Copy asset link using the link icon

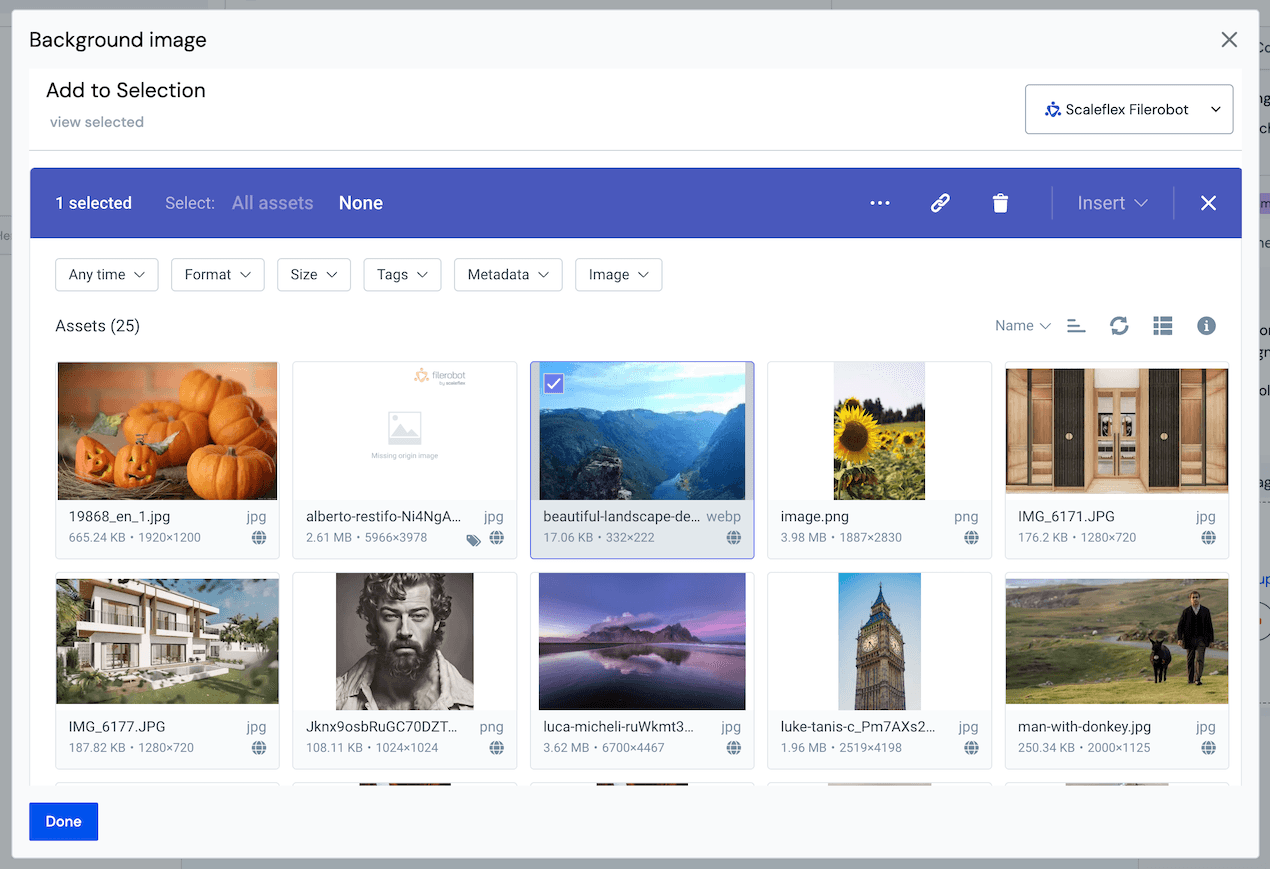(x=940, y=203)
